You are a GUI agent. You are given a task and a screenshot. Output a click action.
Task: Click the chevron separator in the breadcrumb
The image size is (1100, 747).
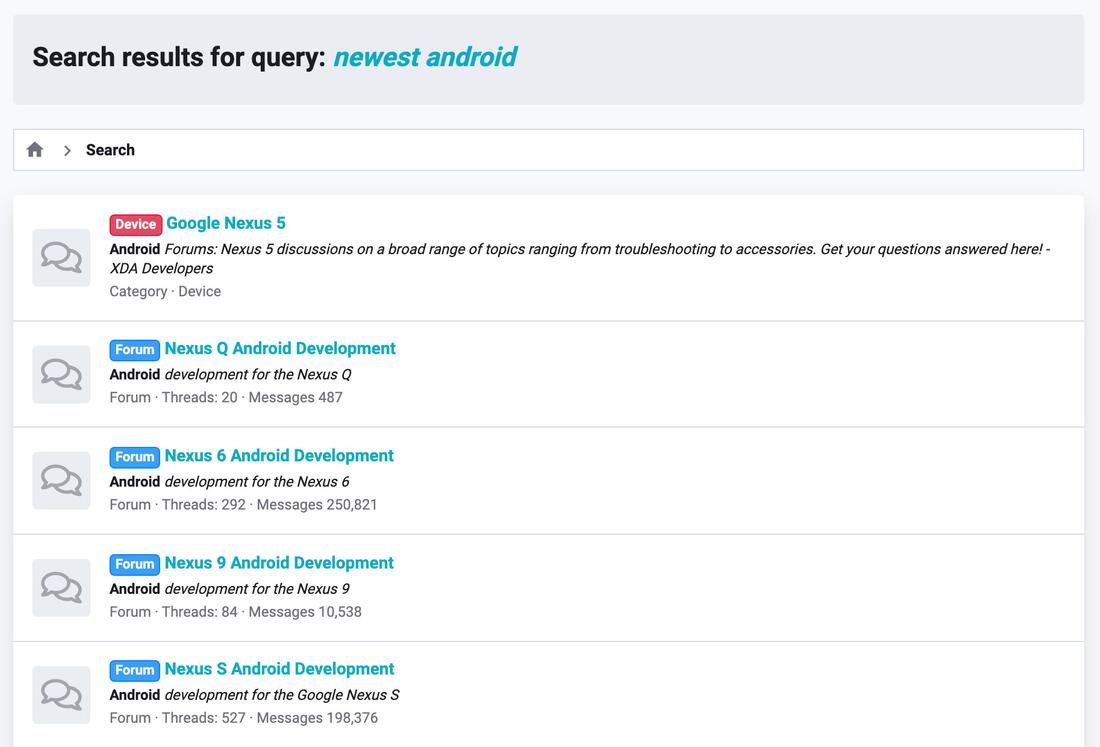[x=66, y=149]
